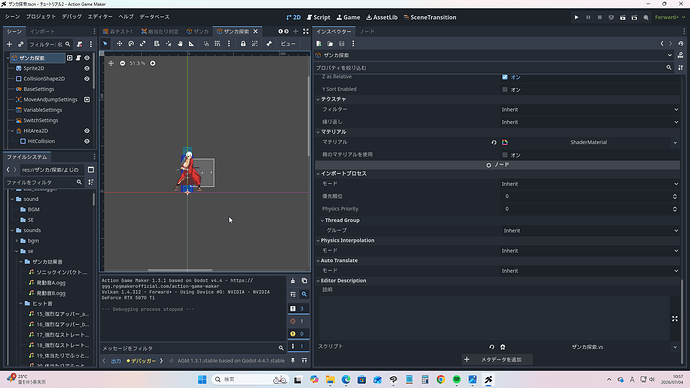Toggle visibility of Sprite2D node
The image size is (690, 388).
pos(87,68)
